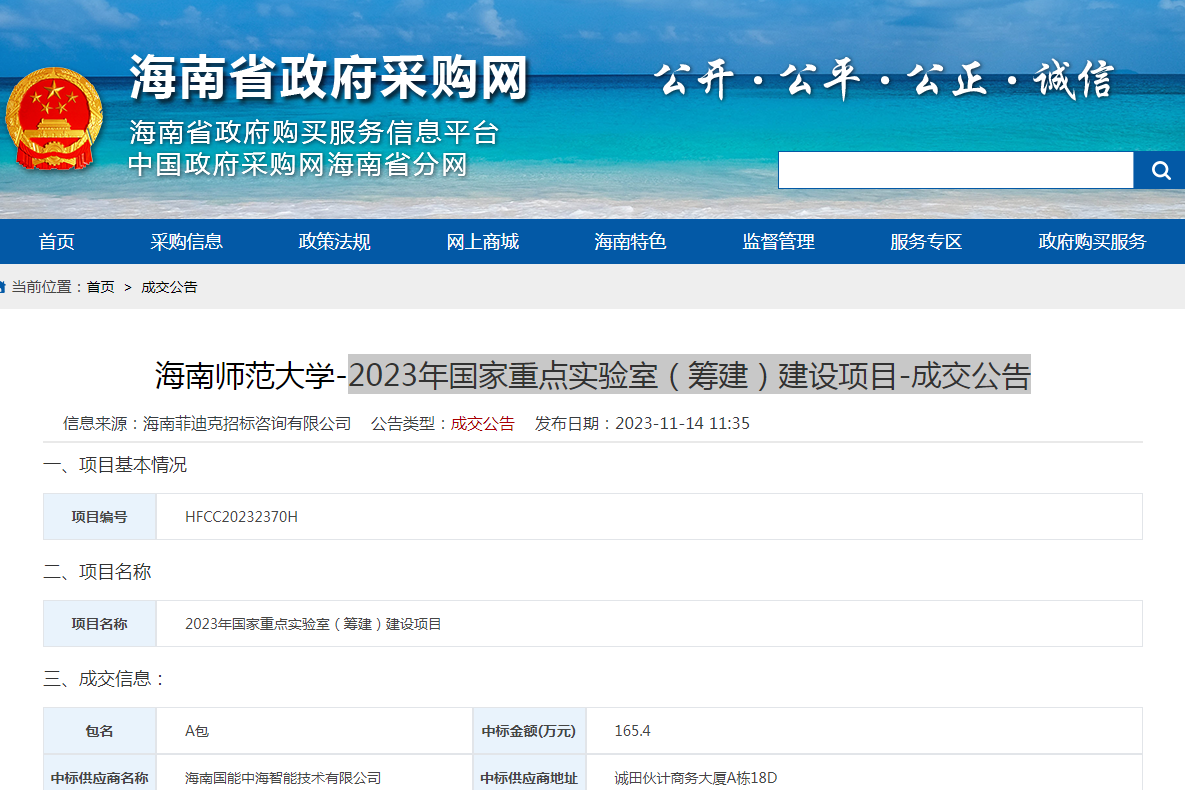Focus the site search input field

coord(956,170)
